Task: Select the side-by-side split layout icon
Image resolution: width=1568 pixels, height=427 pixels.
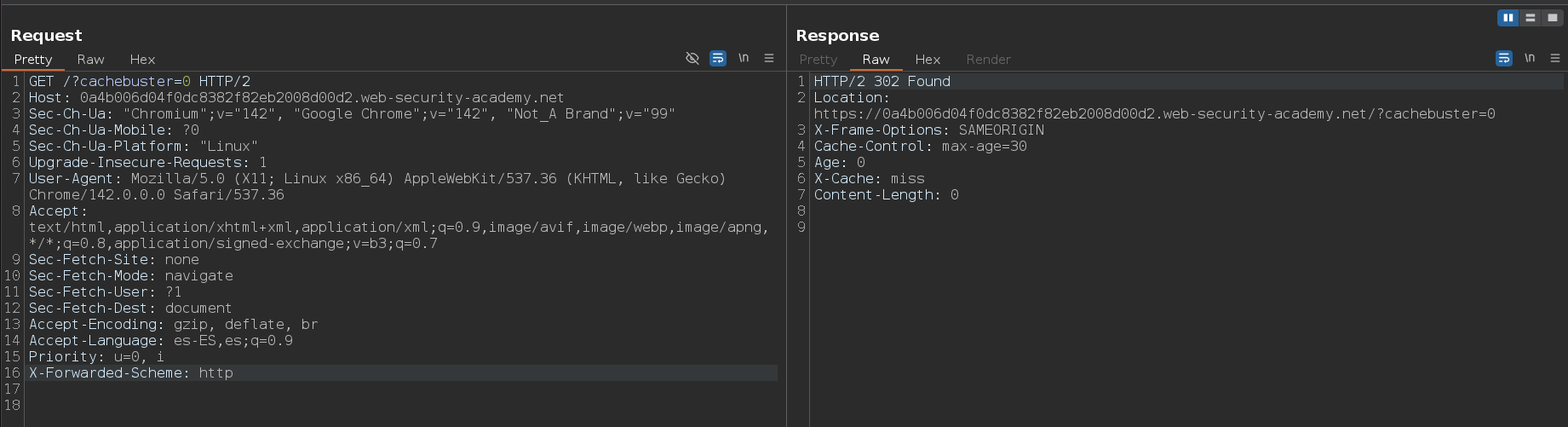Action: coord(1508,18)
